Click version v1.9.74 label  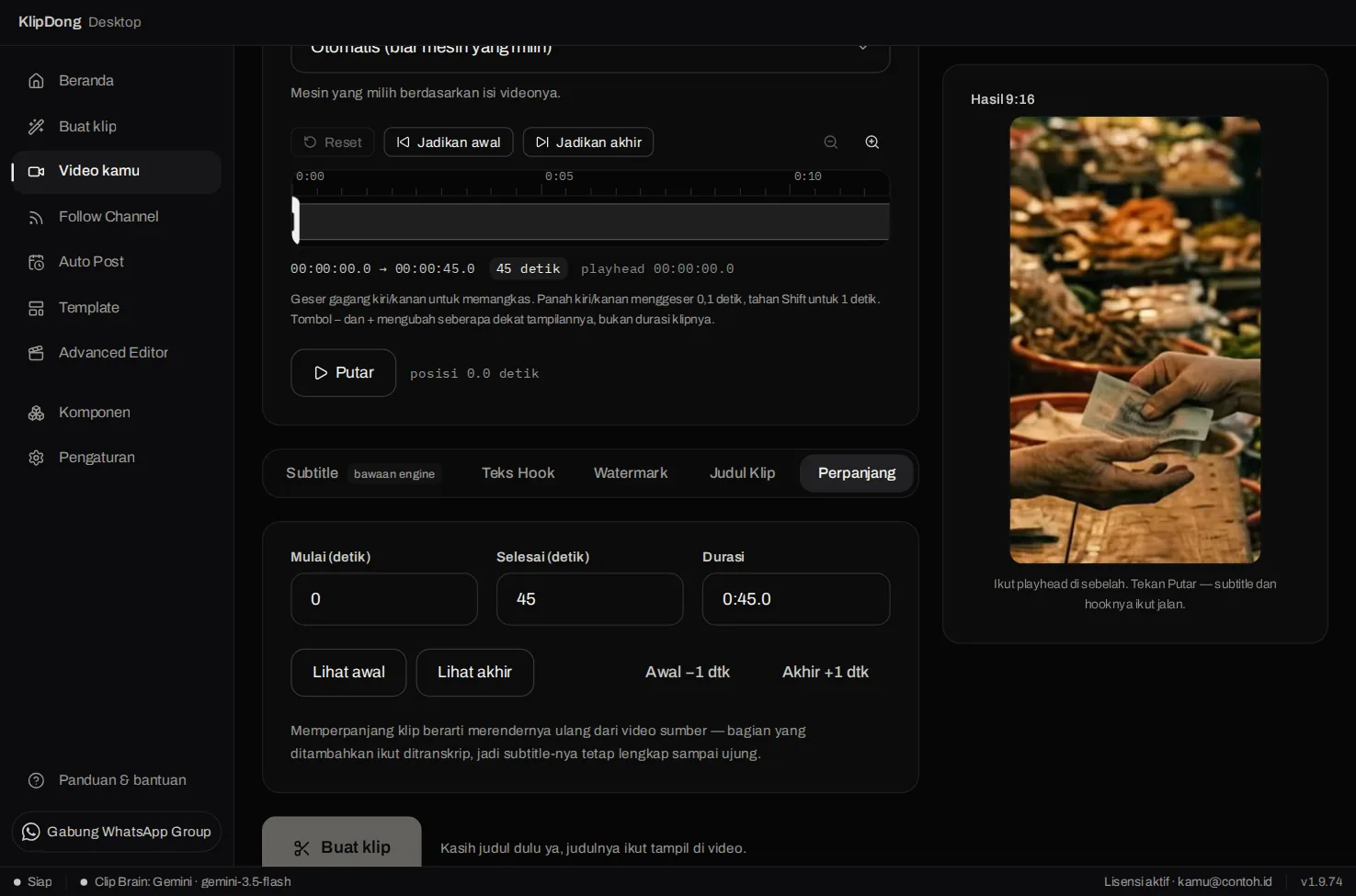click(1321, 882)
